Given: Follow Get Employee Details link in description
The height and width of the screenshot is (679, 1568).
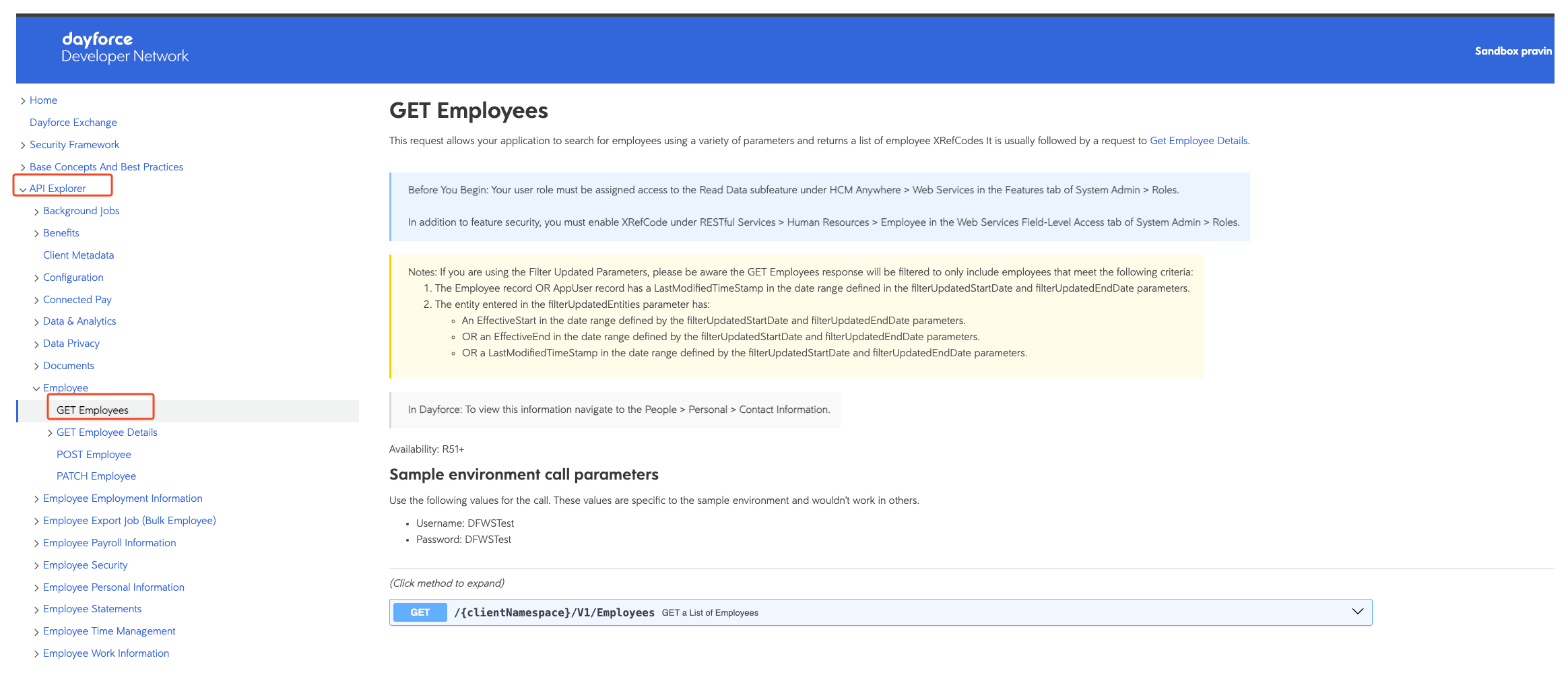Looking at the screenshot, I should [1198, 141].
